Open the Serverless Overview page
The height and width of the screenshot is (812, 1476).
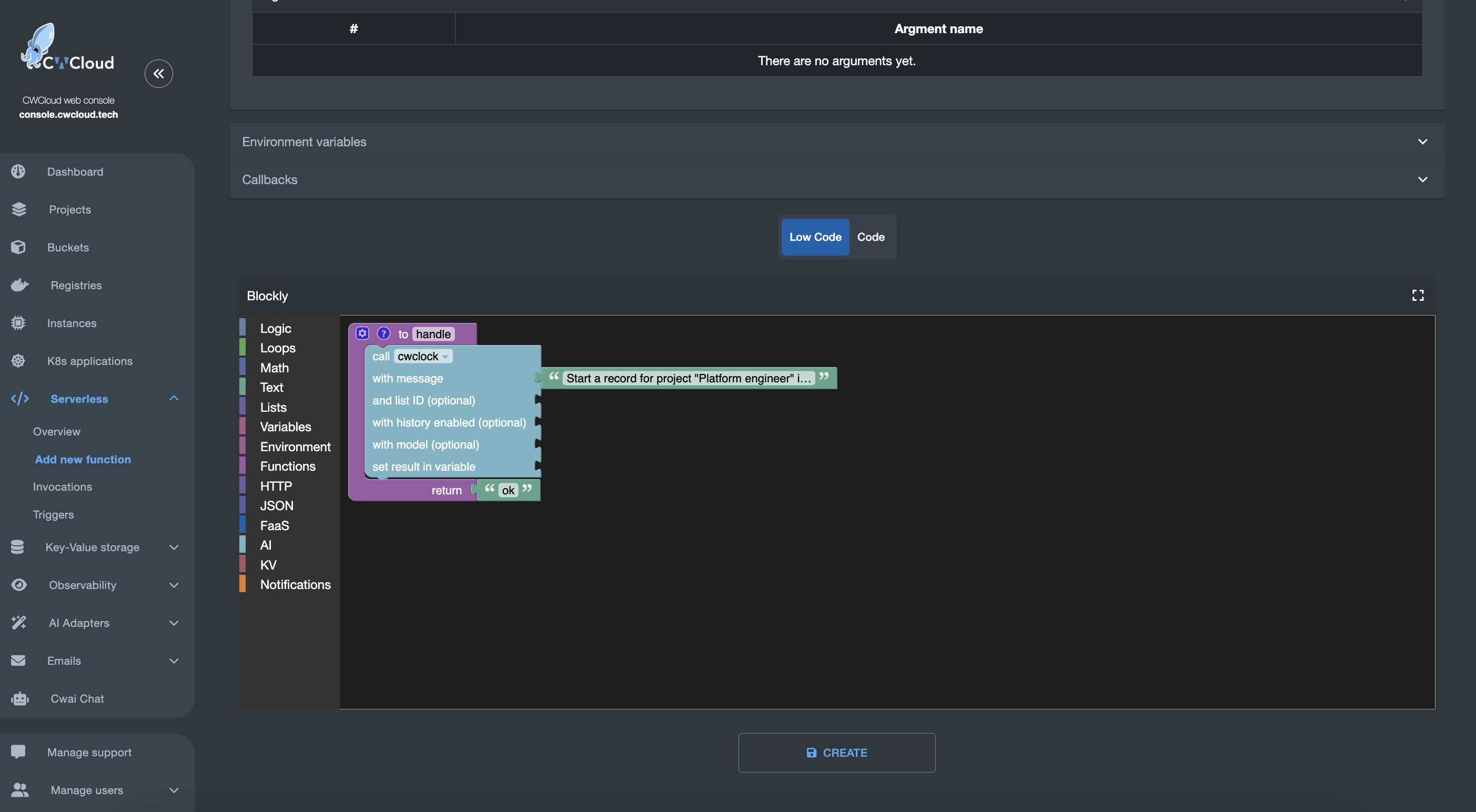[x=57, y=431]
